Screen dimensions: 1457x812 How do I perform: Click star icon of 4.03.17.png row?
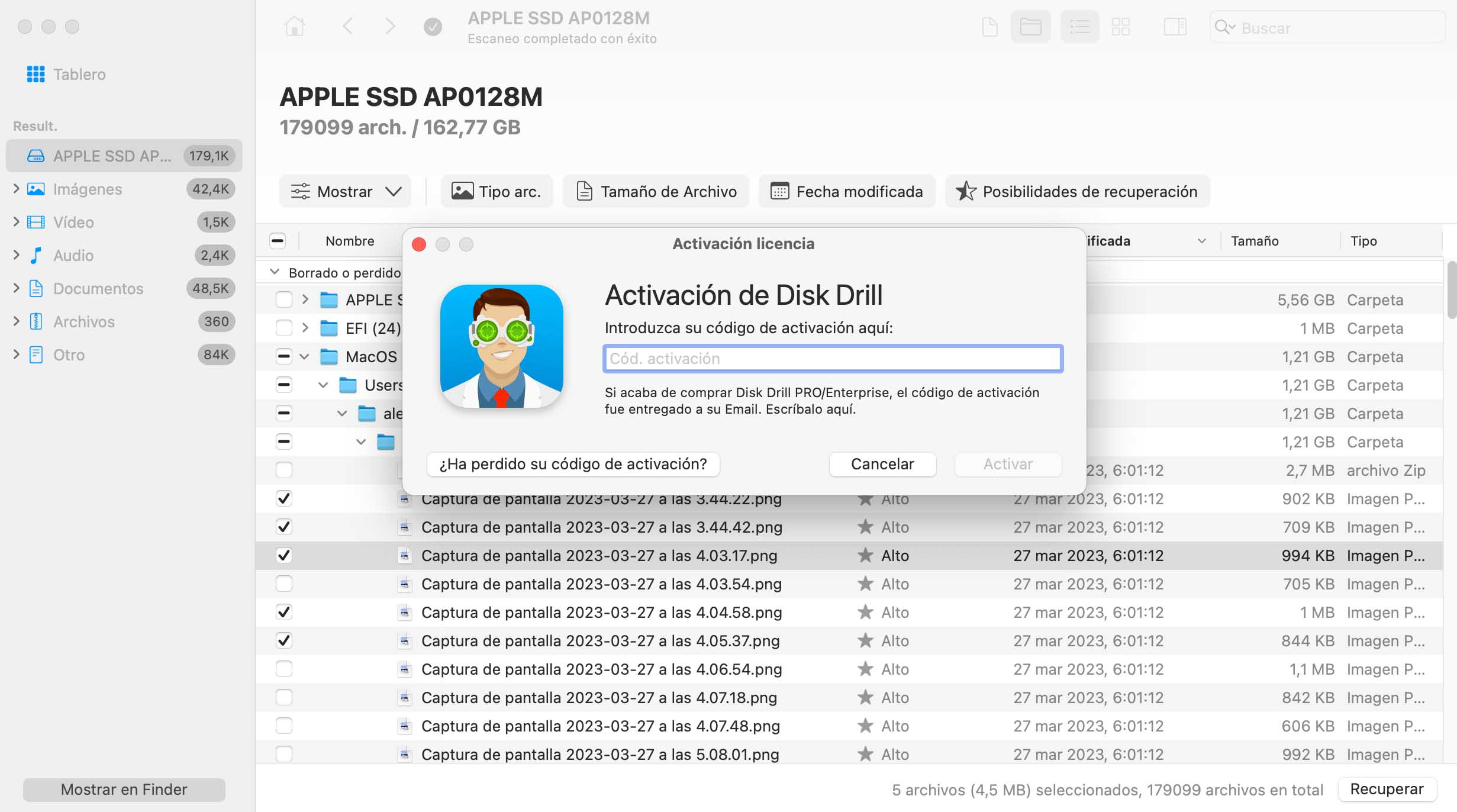[865, 555]
